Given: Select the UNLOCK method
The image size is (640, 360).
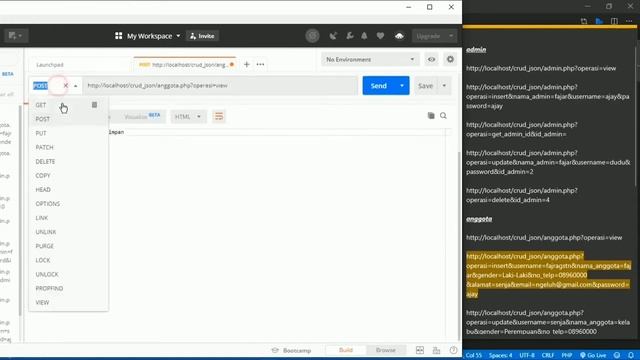Looking at the screenshot, I should tap(47, 274).
